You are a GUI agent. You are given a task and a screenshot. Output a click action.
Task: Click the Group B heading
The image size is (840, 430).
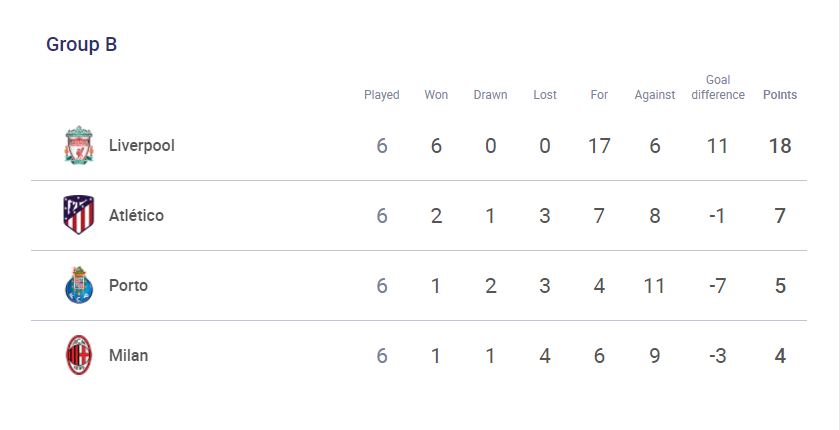(x=81, y=44)
